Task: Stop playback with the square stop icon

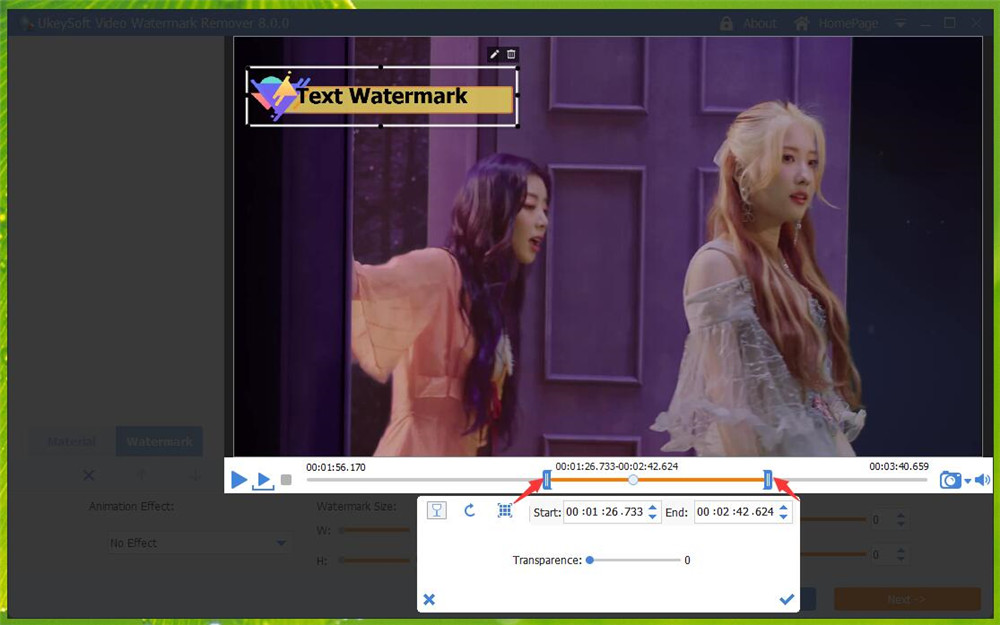Action: pyautogui.click(x=286, y=480)
